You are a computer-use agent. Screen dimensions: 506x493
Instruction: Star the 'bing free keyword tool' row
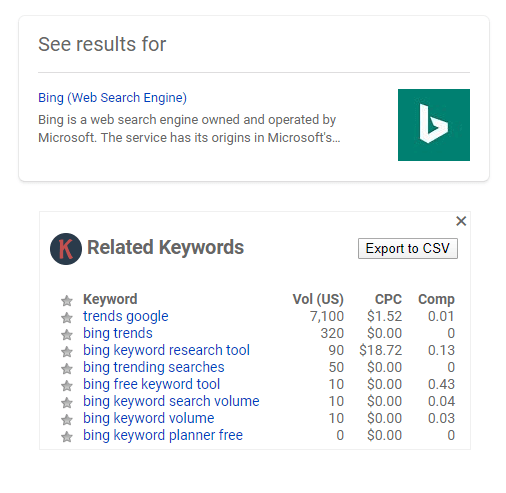[x=67, y=386]
